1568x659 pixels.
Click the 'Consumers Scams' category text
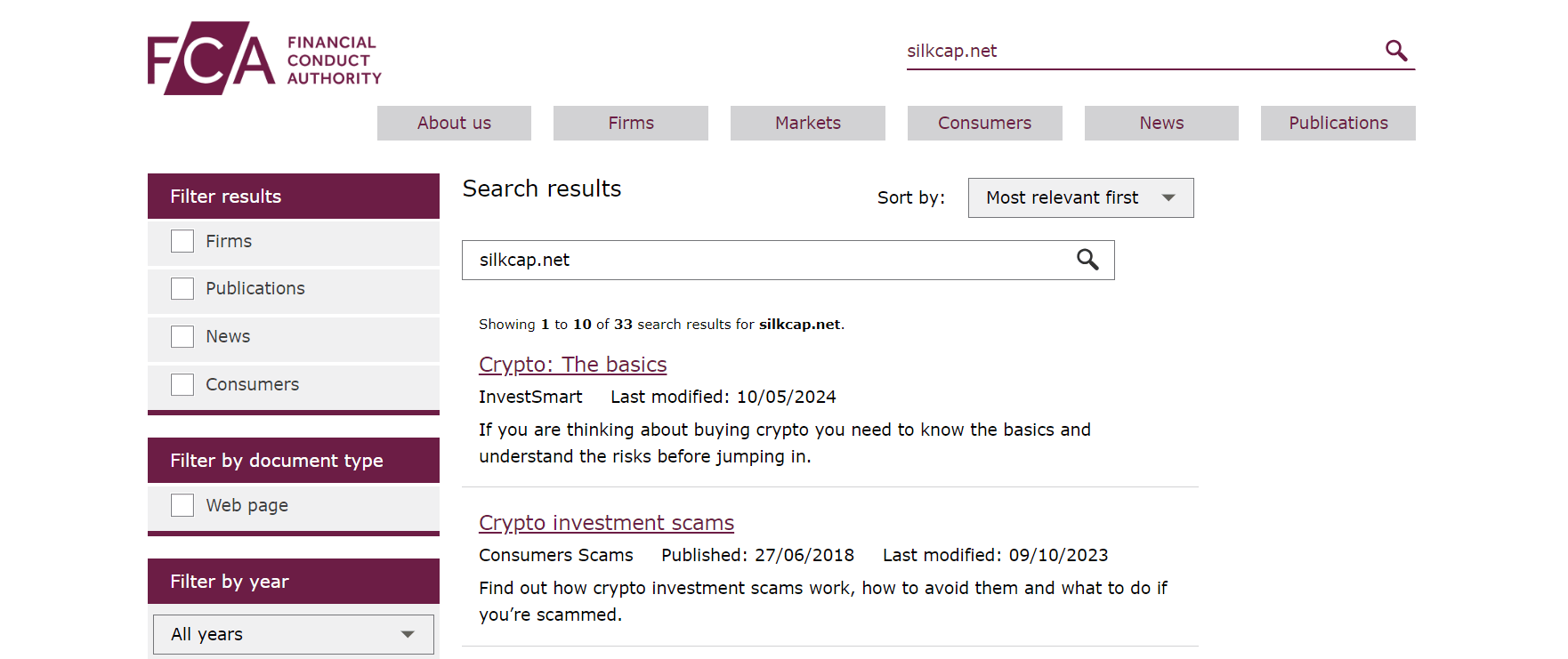click(556, 555)
